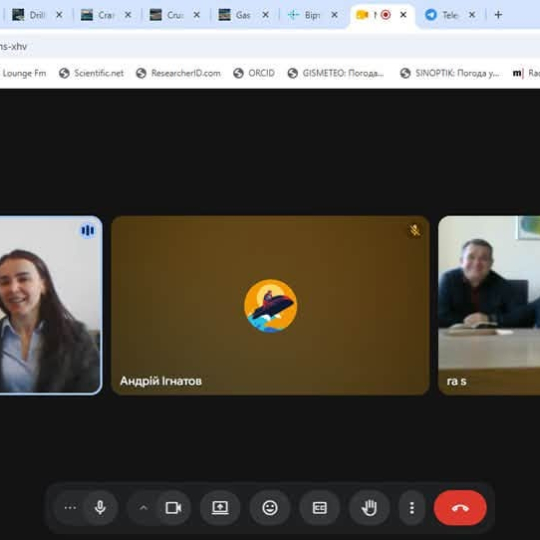Toggle the camera on or off
The height and width of the screenshot is (540, 540).
(x=173, y=508)
